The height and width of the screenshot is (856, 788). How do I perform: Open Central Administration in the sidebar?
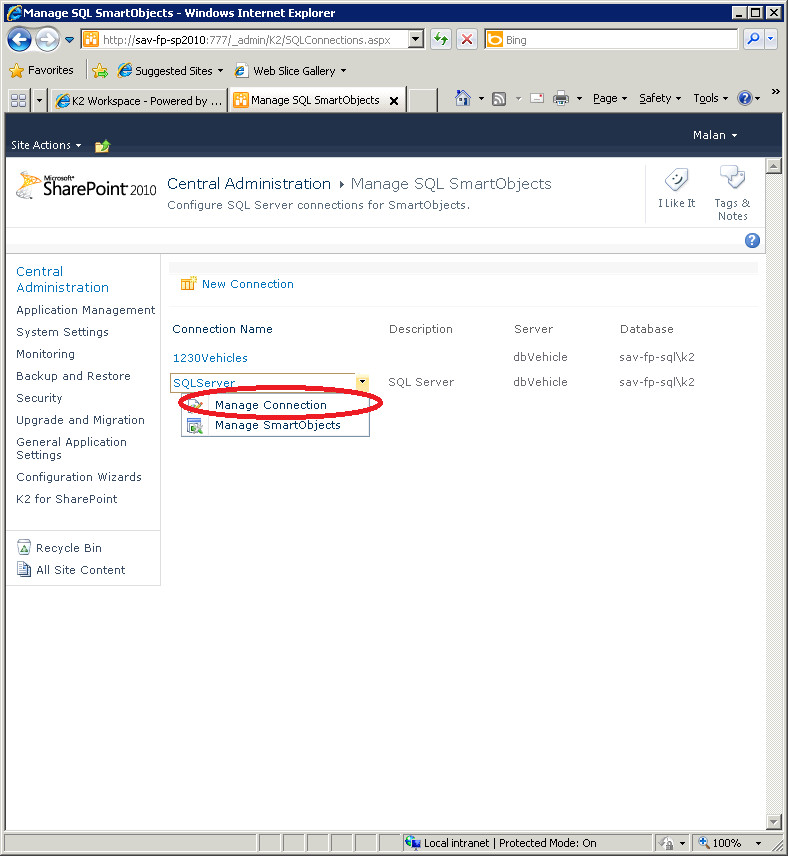[x=62, y=279]
